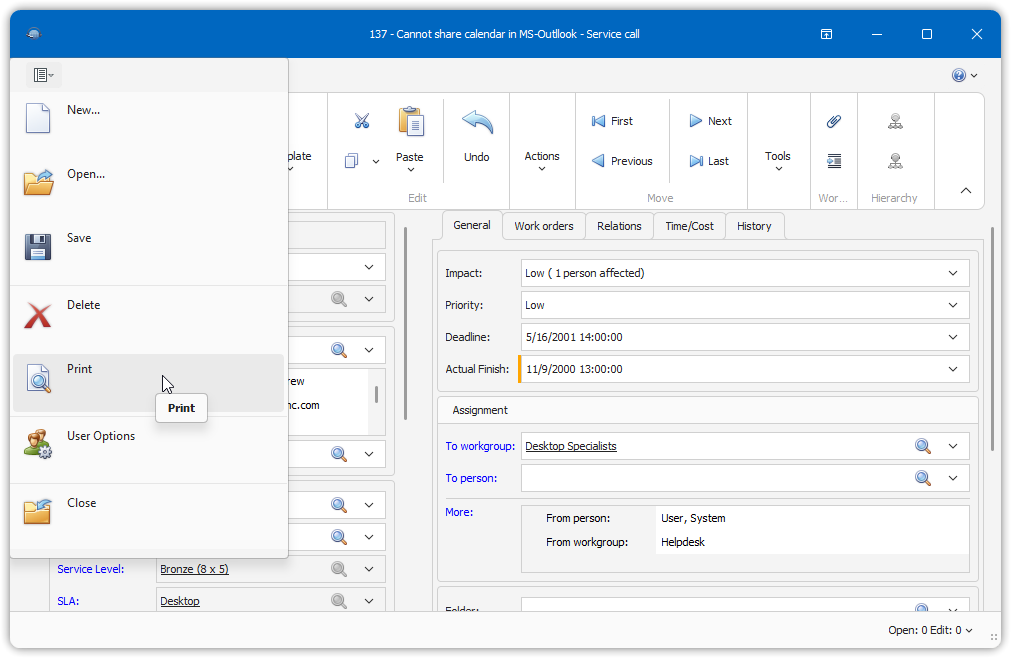Open the Time/Cost tab
This screenshot has width=1011, height=658.
pyautogui.click(x=690, y=226)
